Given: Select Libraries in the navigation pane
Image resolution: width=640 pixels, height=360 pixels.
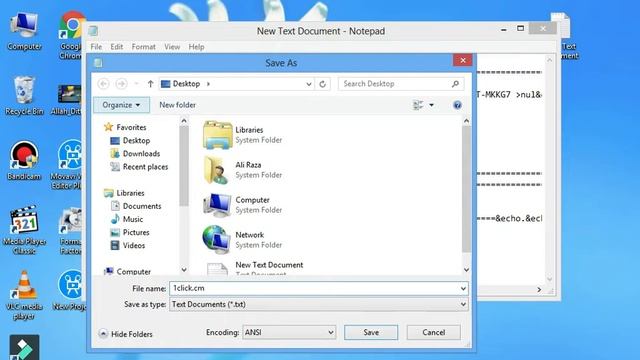Looking at the screenshot, I should point(124,193).
